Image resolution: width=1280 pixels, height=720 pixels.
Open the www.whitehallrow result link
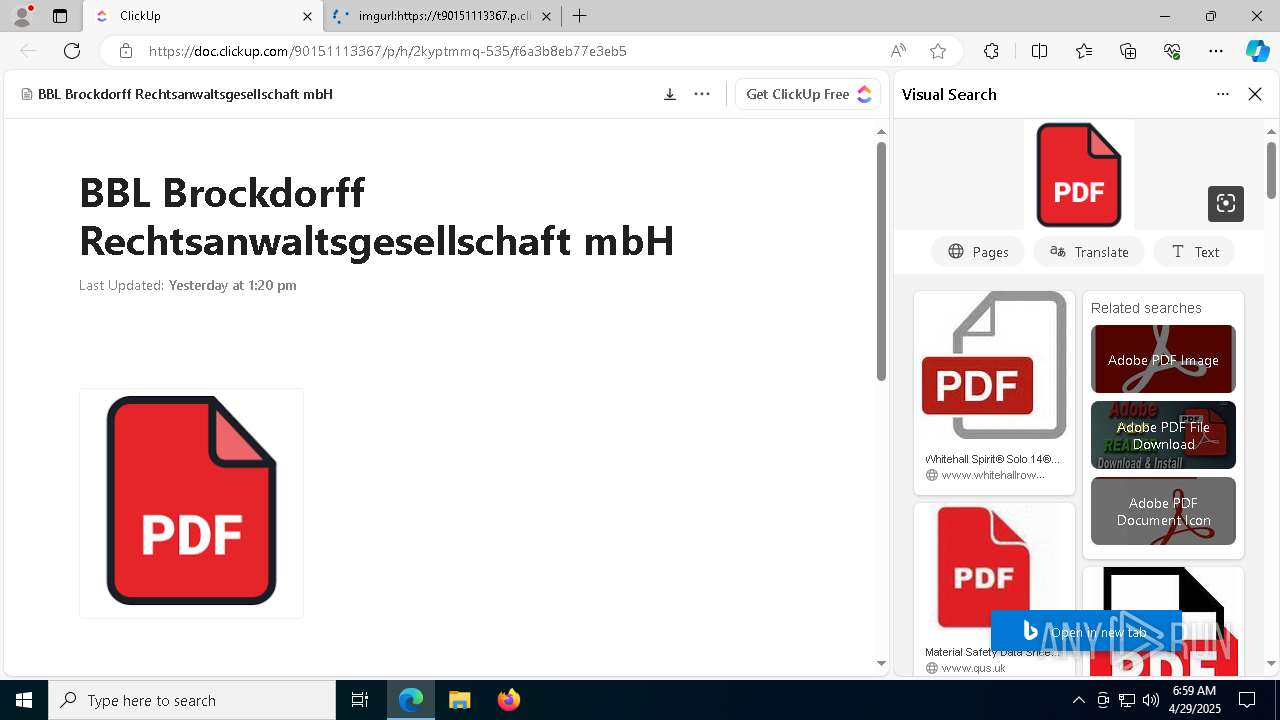point(993,475)
